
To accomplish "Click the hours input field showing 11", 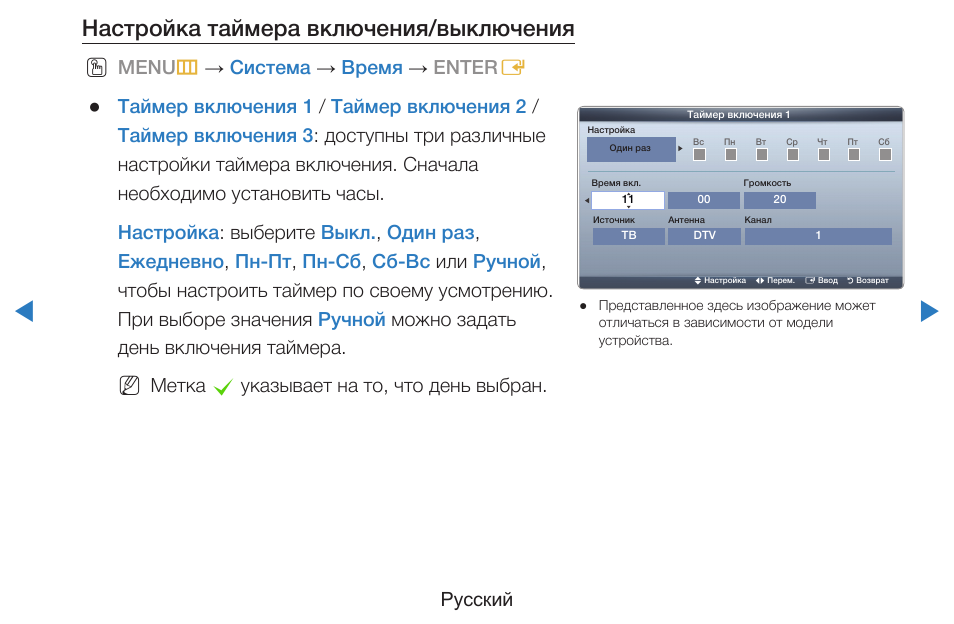I will click(628, 199).
